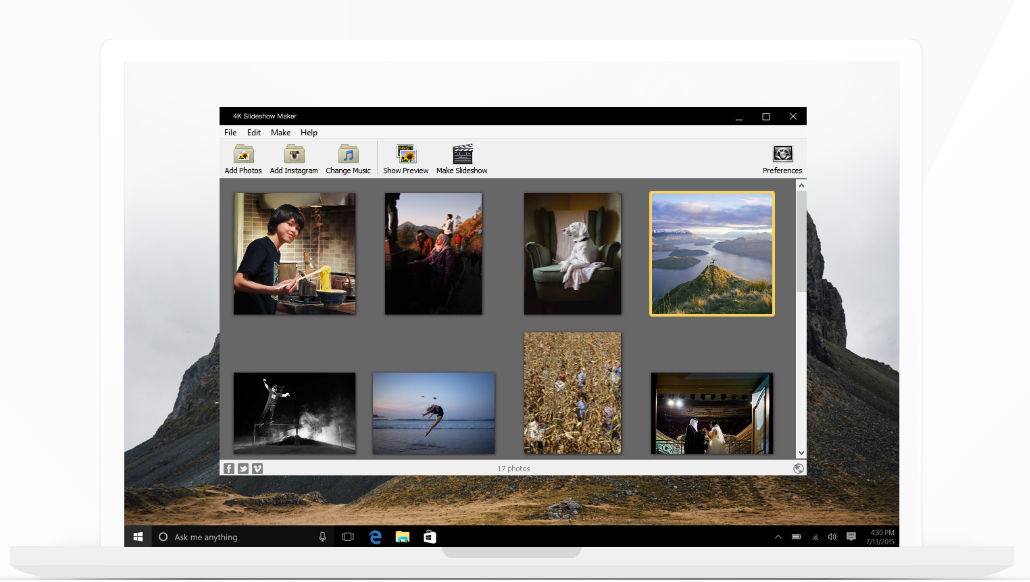Viewport: 1030px width, 582px height.
Task: Click the Vimeo icon in status bar
Action: point(257,468)
